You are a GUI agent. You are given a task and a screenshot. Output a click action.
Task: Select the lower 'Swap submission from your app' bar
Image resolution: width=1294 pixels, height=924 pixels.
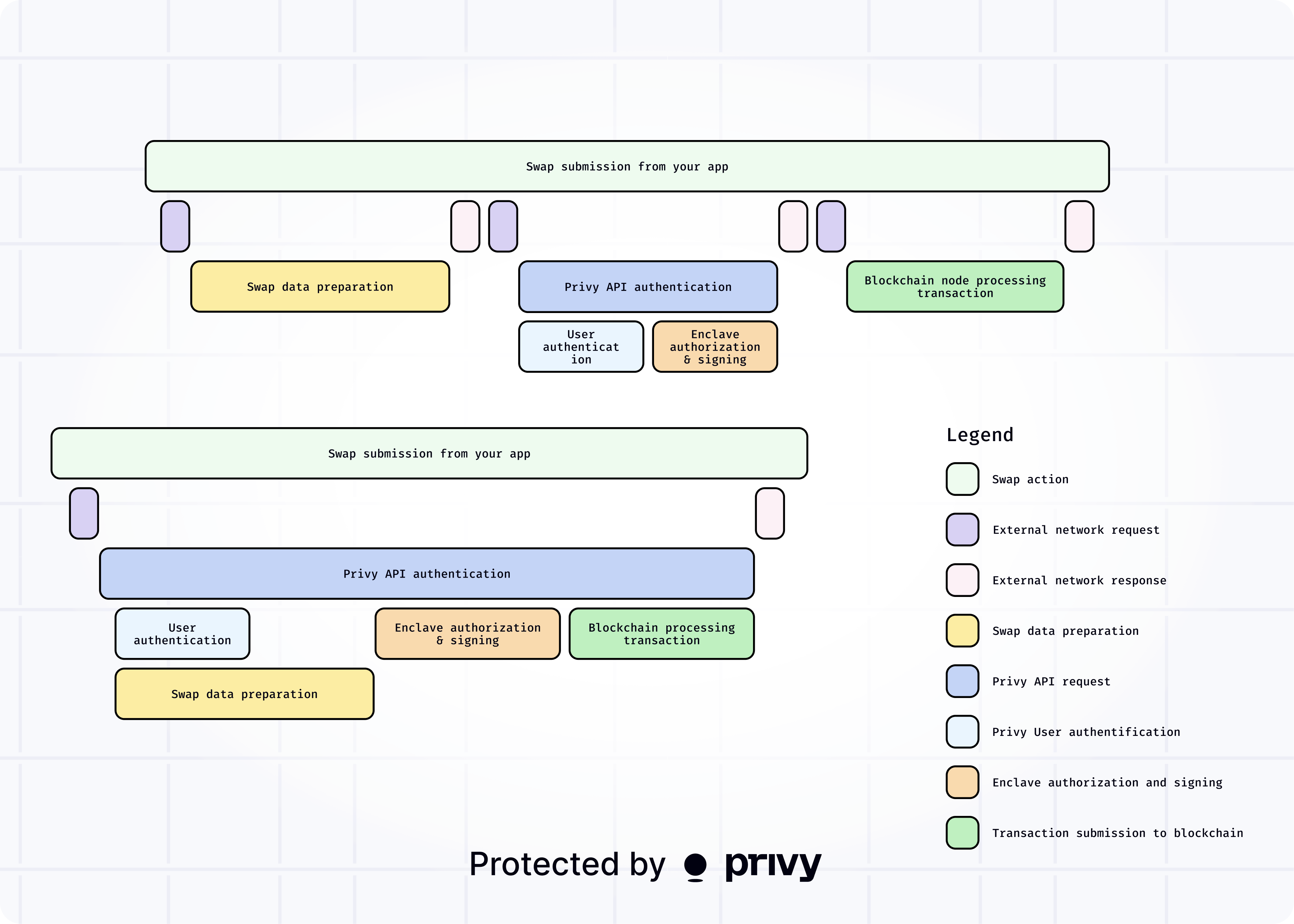[x=429, y=453]
